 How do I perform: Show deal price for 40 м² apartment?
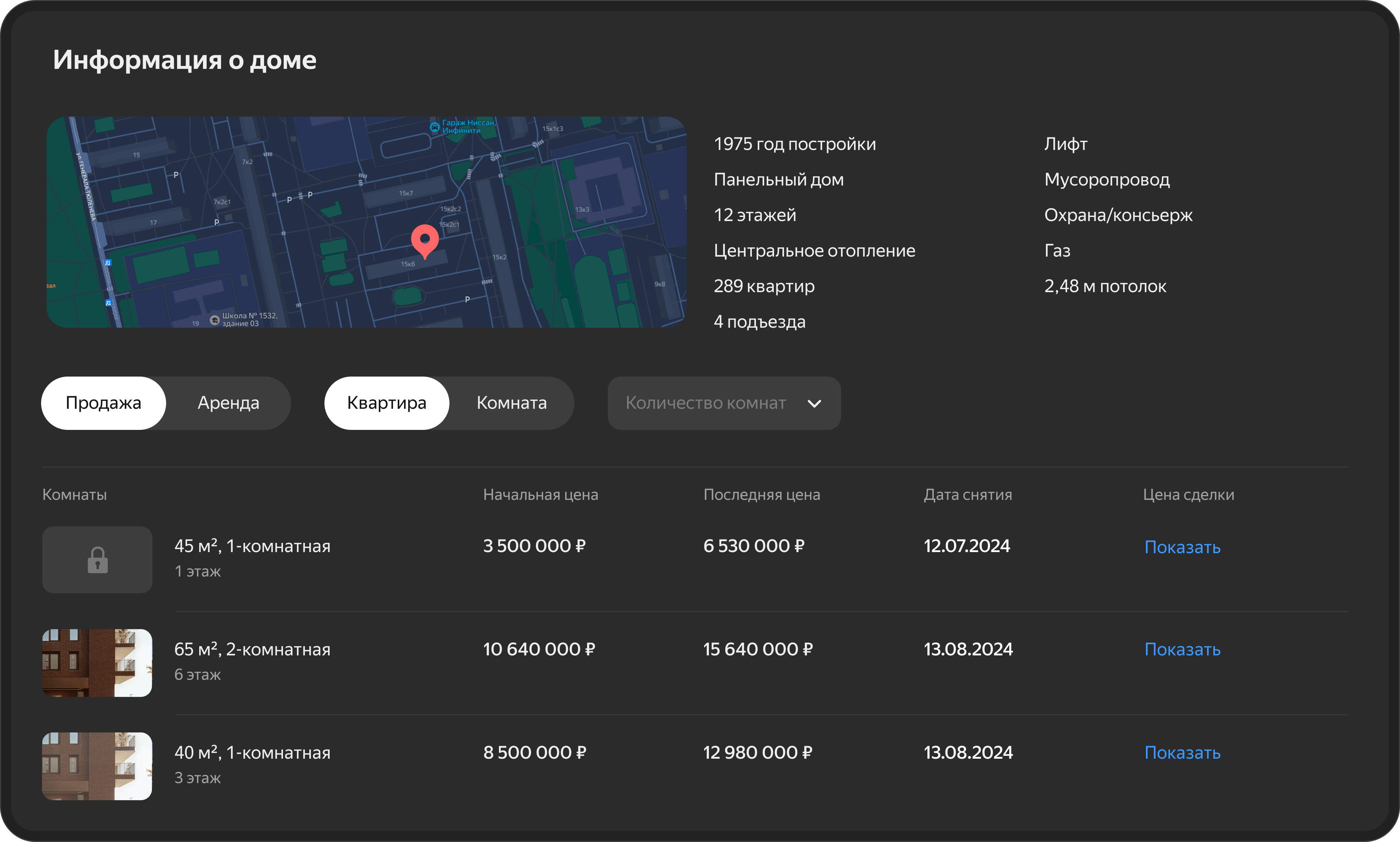(1182, 752)
